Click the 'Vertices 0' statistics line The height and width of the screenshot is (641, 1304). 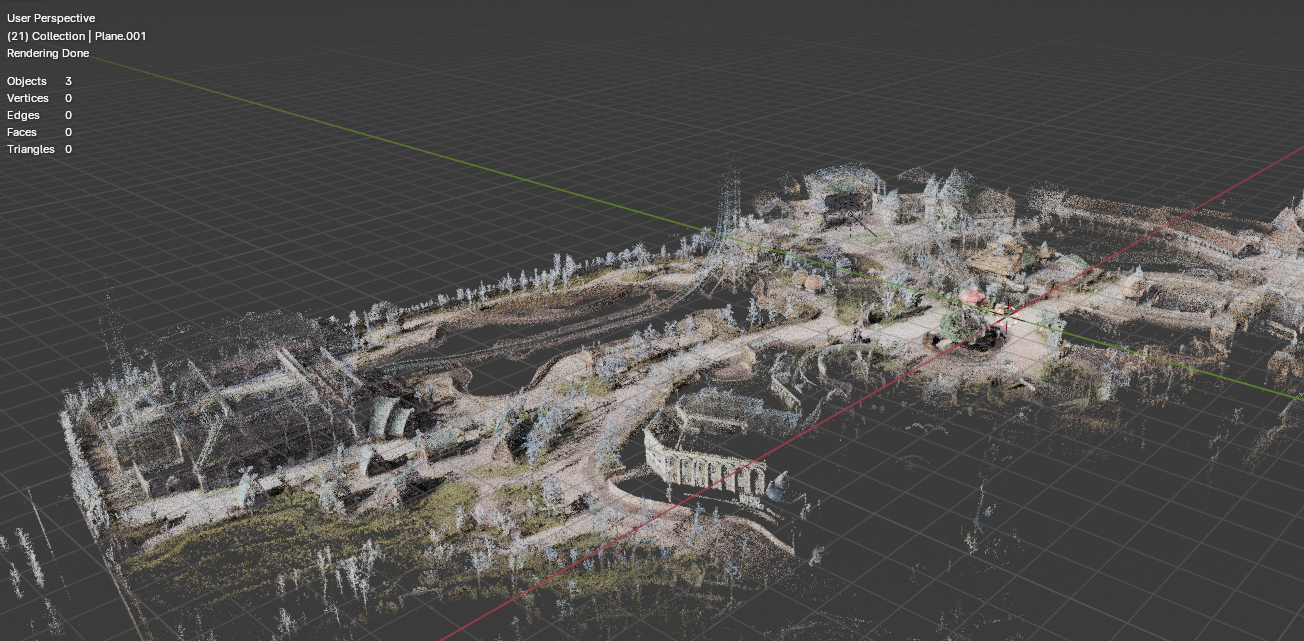(39, 98)
